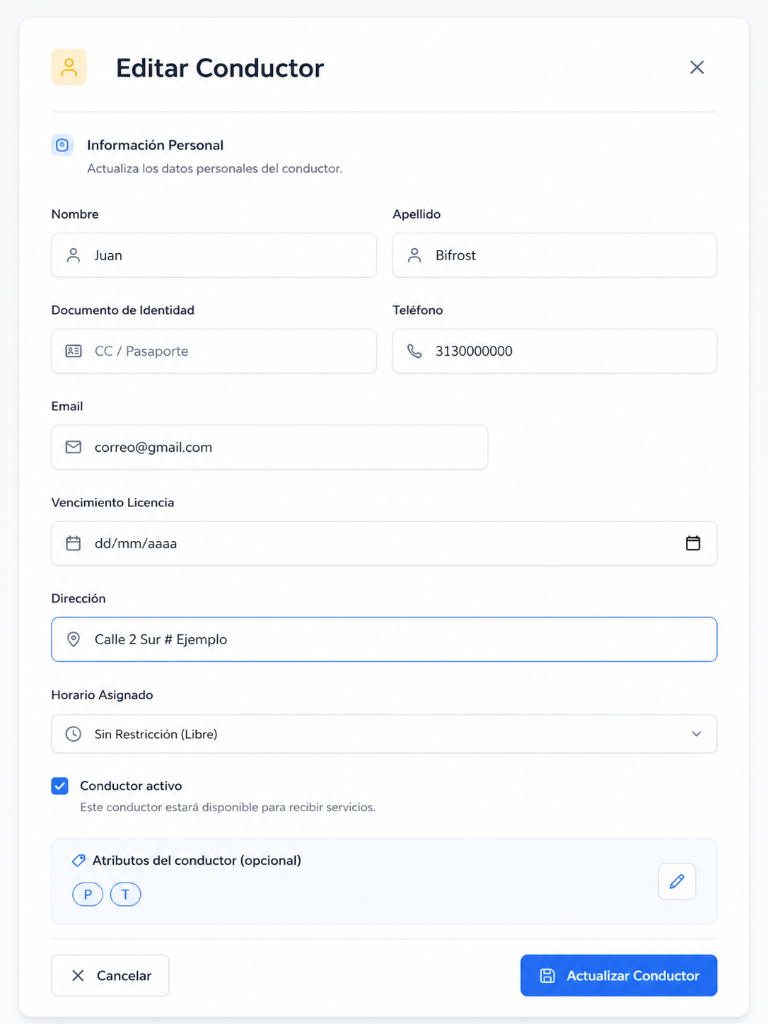Click the phone icon in Teléfono field
Image resolution: width=768 pixels, height=1024 pixels.
pos(414,351)
